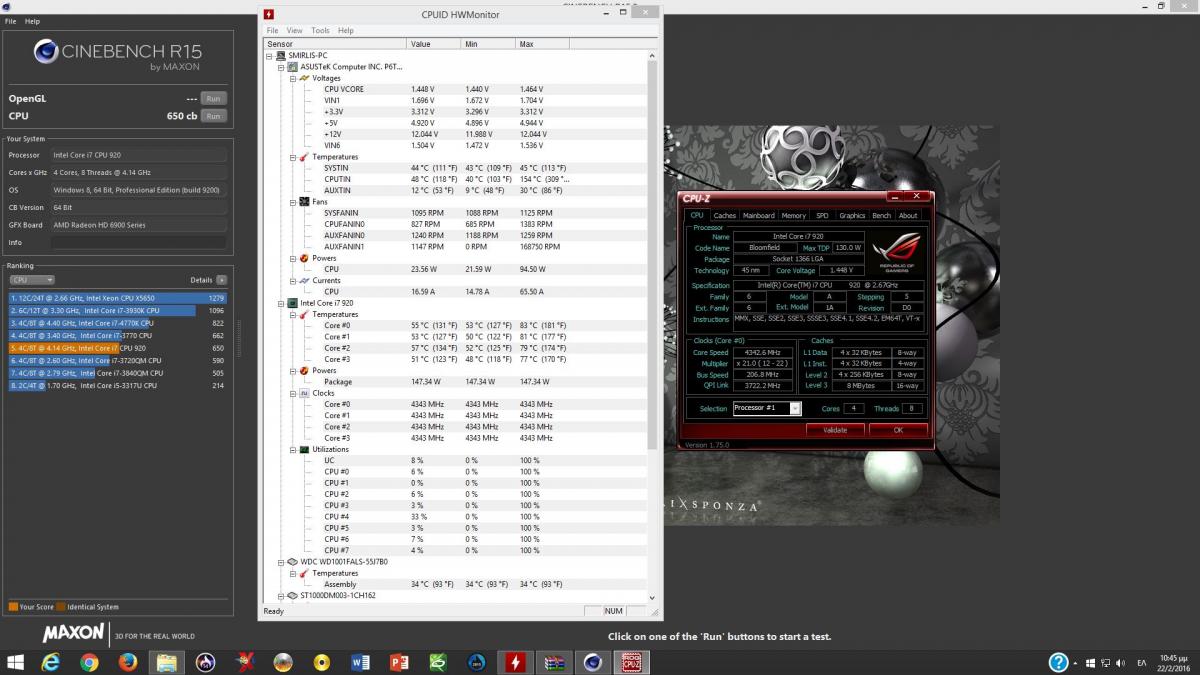Collapse the ASUSTeK Computer INC. node
Viewport: 1200px width, 675px height.
tap(280, 66)
